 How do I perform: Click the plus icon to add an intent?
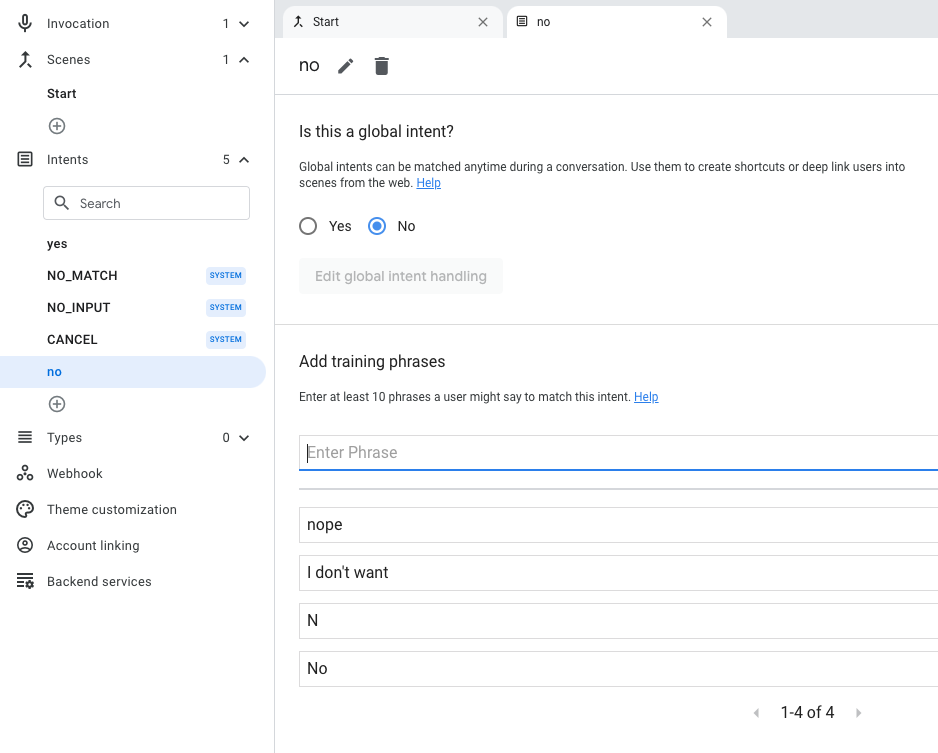click(57, 404)
